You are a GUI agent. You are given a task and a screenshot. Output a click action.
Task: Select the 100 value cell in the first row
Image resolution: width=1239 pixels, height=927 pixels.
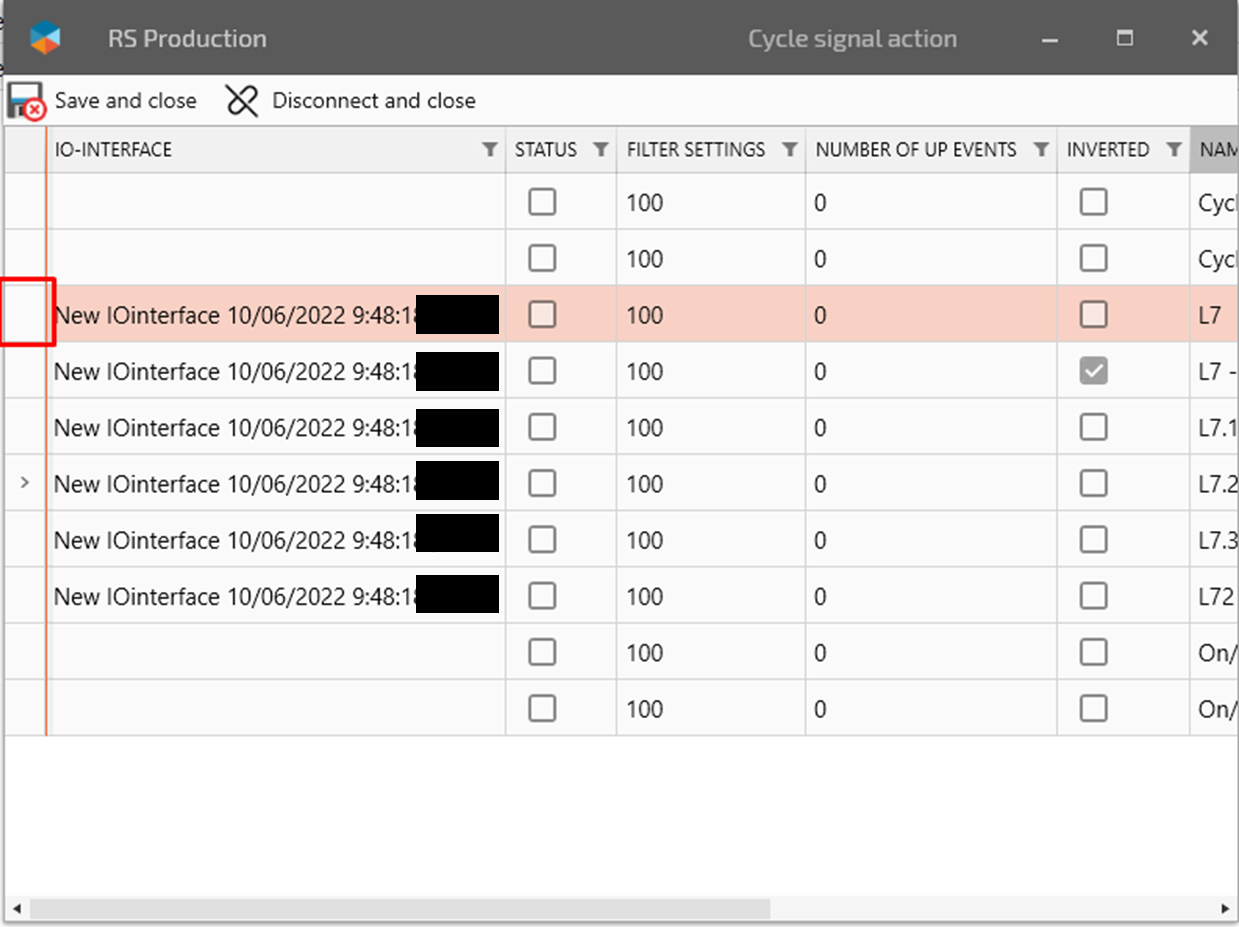[645, 202]
